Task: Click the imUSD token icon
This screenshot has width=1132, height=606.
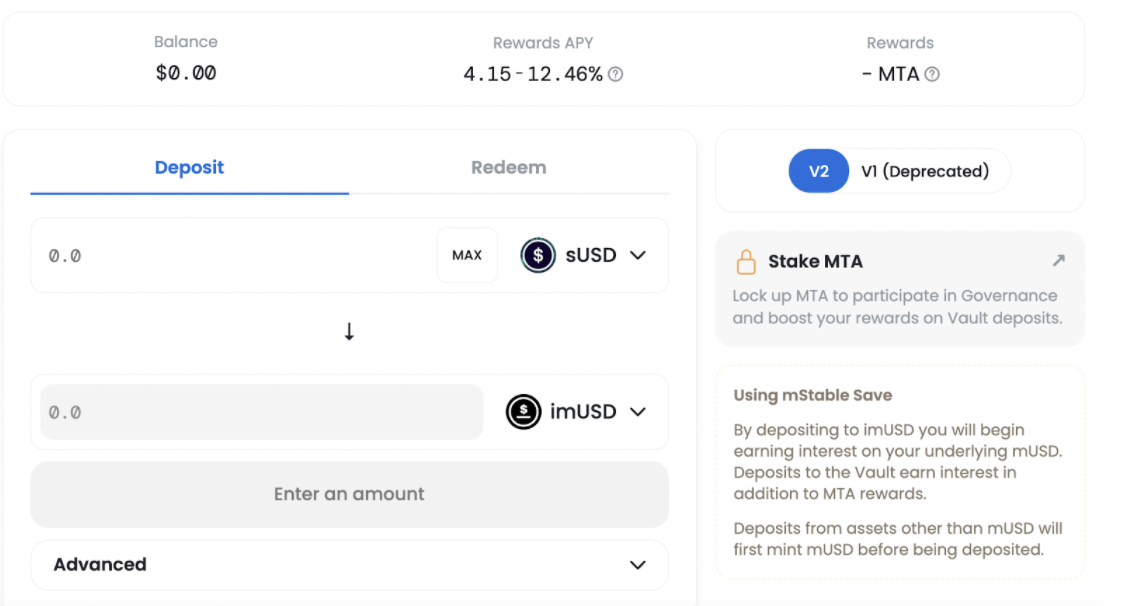Action: pyautogui.click(x=523, y=412)
